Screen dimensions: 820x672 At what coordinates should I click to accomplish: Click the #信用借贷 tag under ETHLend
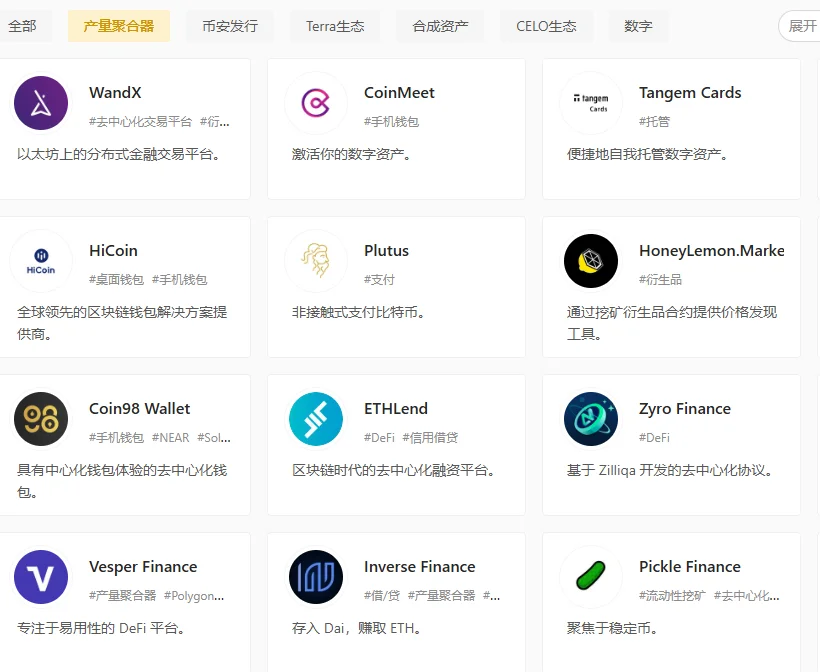coord(430,438)
